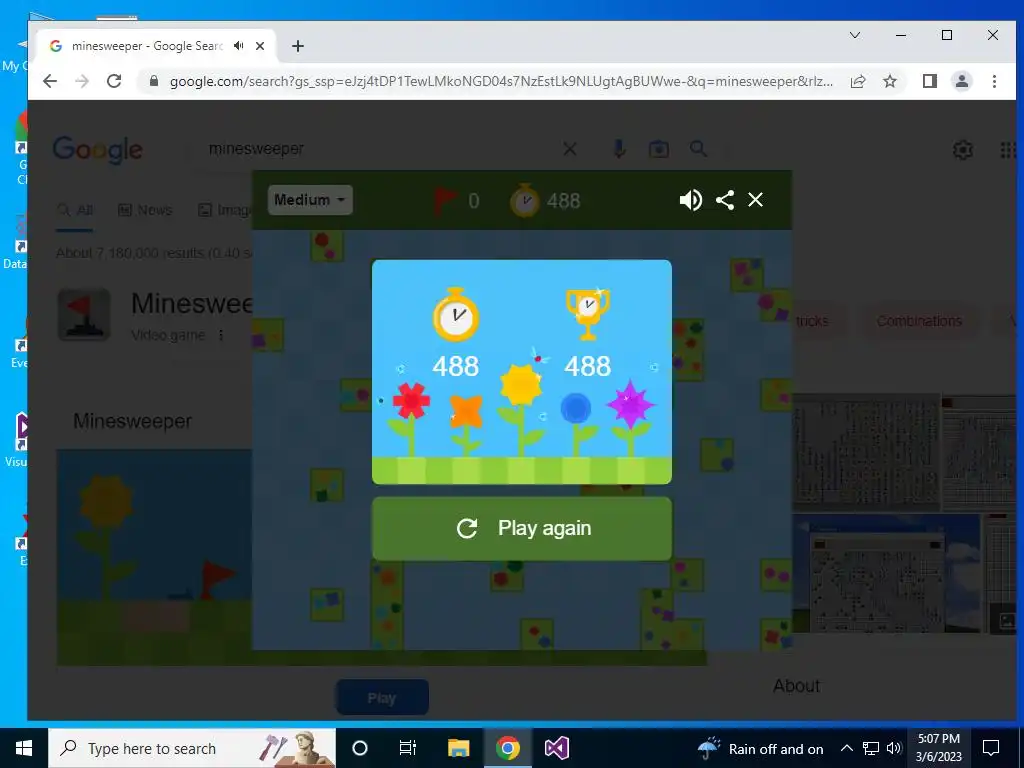
Task: Click the Combinations chip
Action: (x=919, y=321)
